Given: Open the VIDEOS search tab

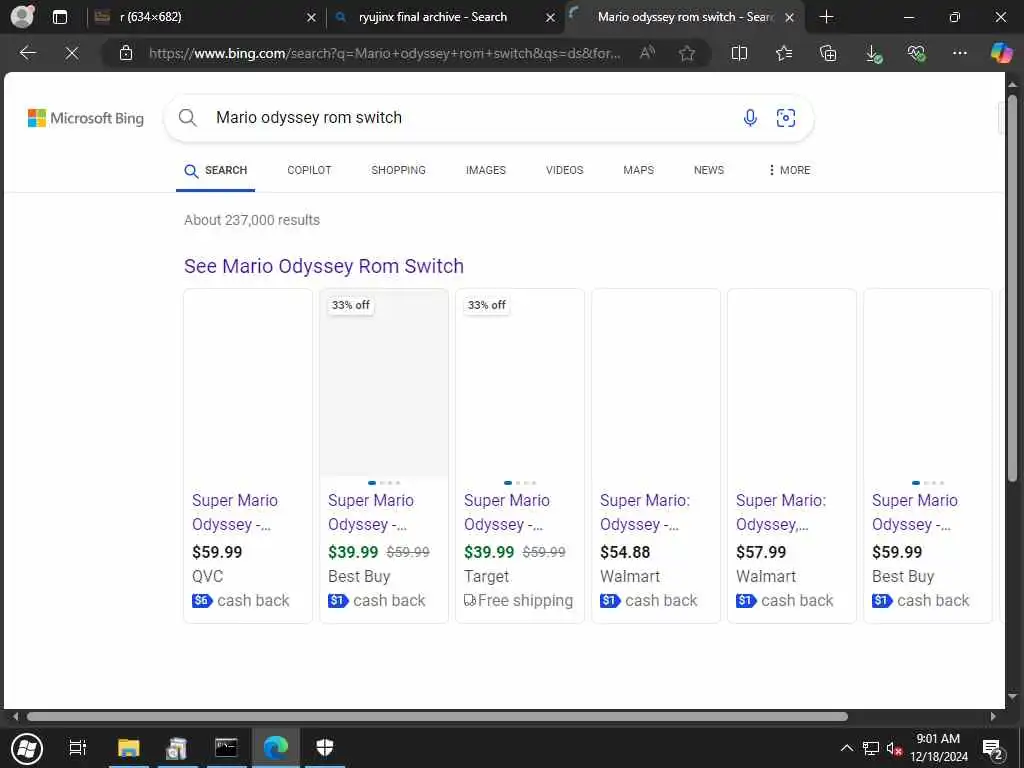Looking at the screenshot, I should [565, 170].
